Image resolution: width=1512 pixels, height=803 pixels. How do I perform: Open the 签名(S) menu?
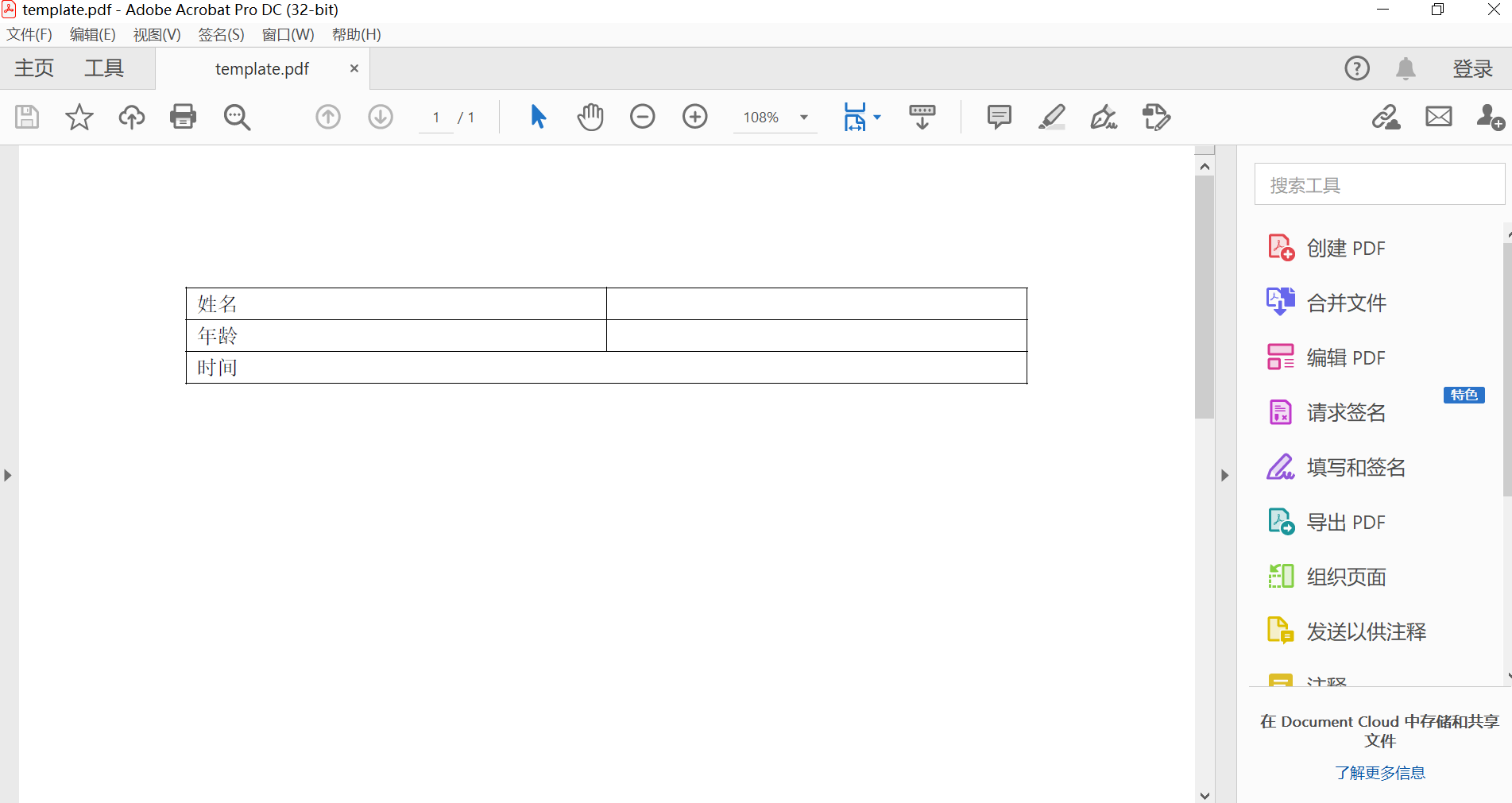pyautogui.click(x=221, y=35)
